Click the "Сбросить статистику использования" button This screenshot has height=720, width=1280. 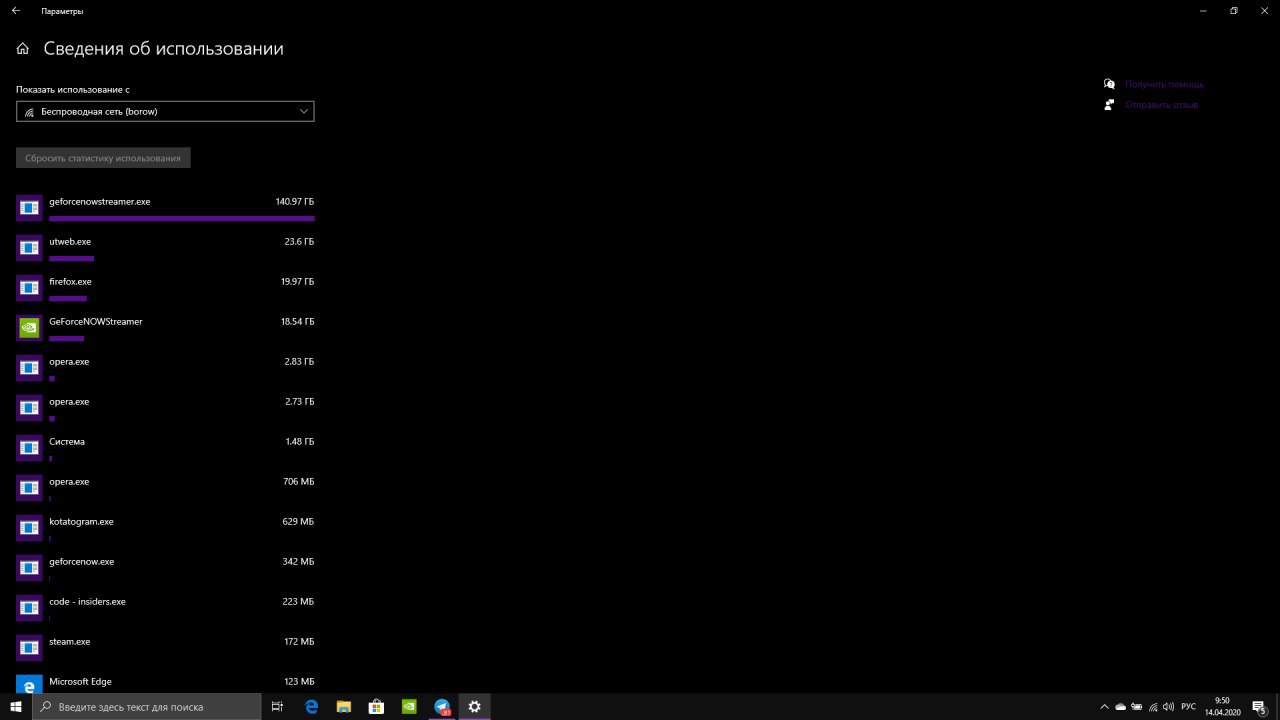(103, 158)
